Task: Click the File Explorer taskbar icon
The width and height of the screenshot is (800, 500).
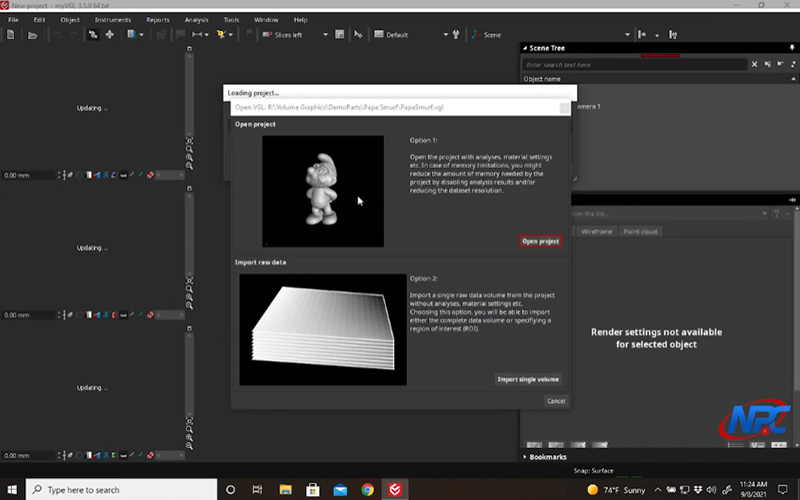Action: [x=284, y=489]
